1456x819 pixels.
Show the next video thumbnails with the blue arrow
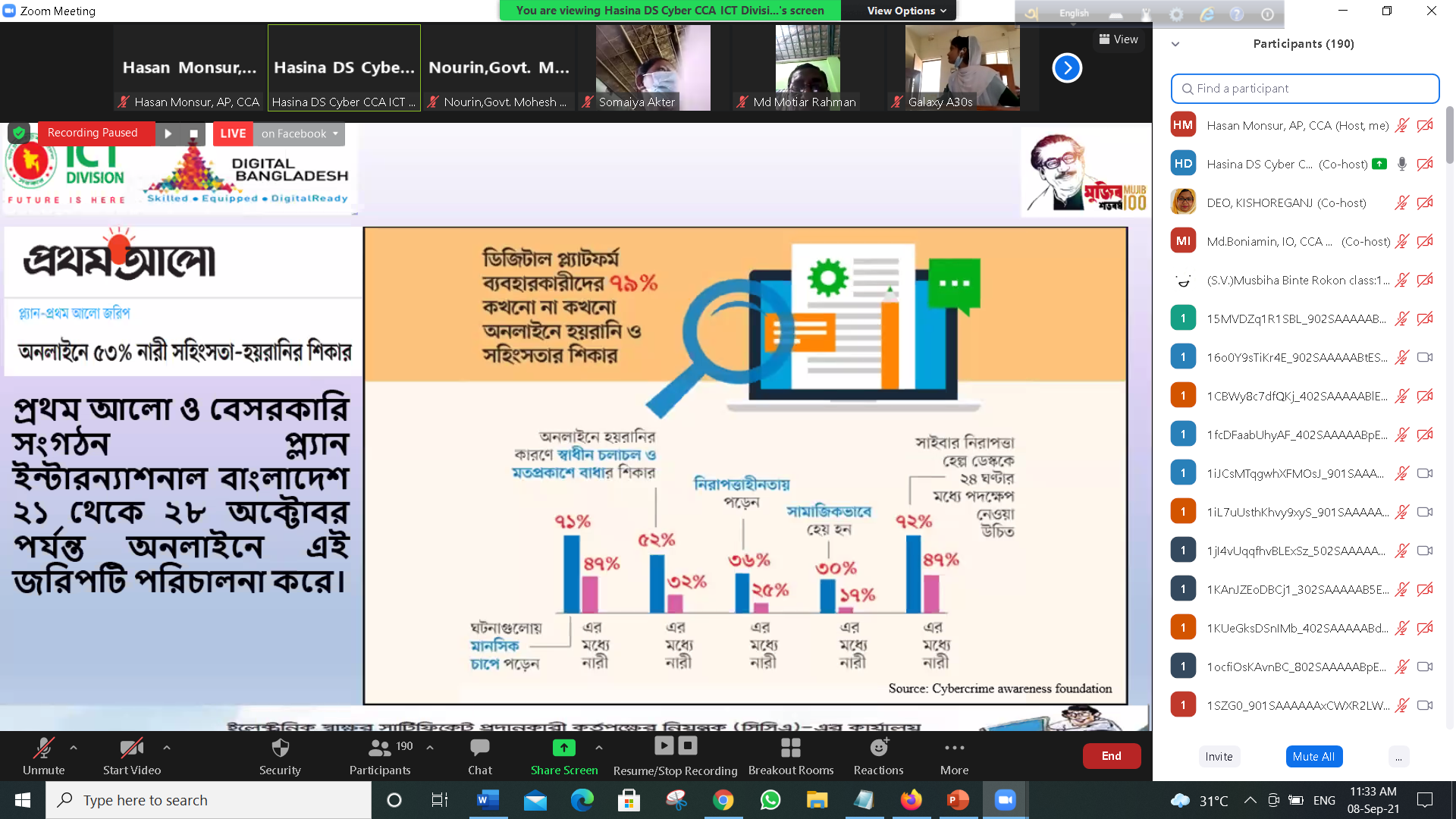pyautogui.click(x=1067, y=68)
